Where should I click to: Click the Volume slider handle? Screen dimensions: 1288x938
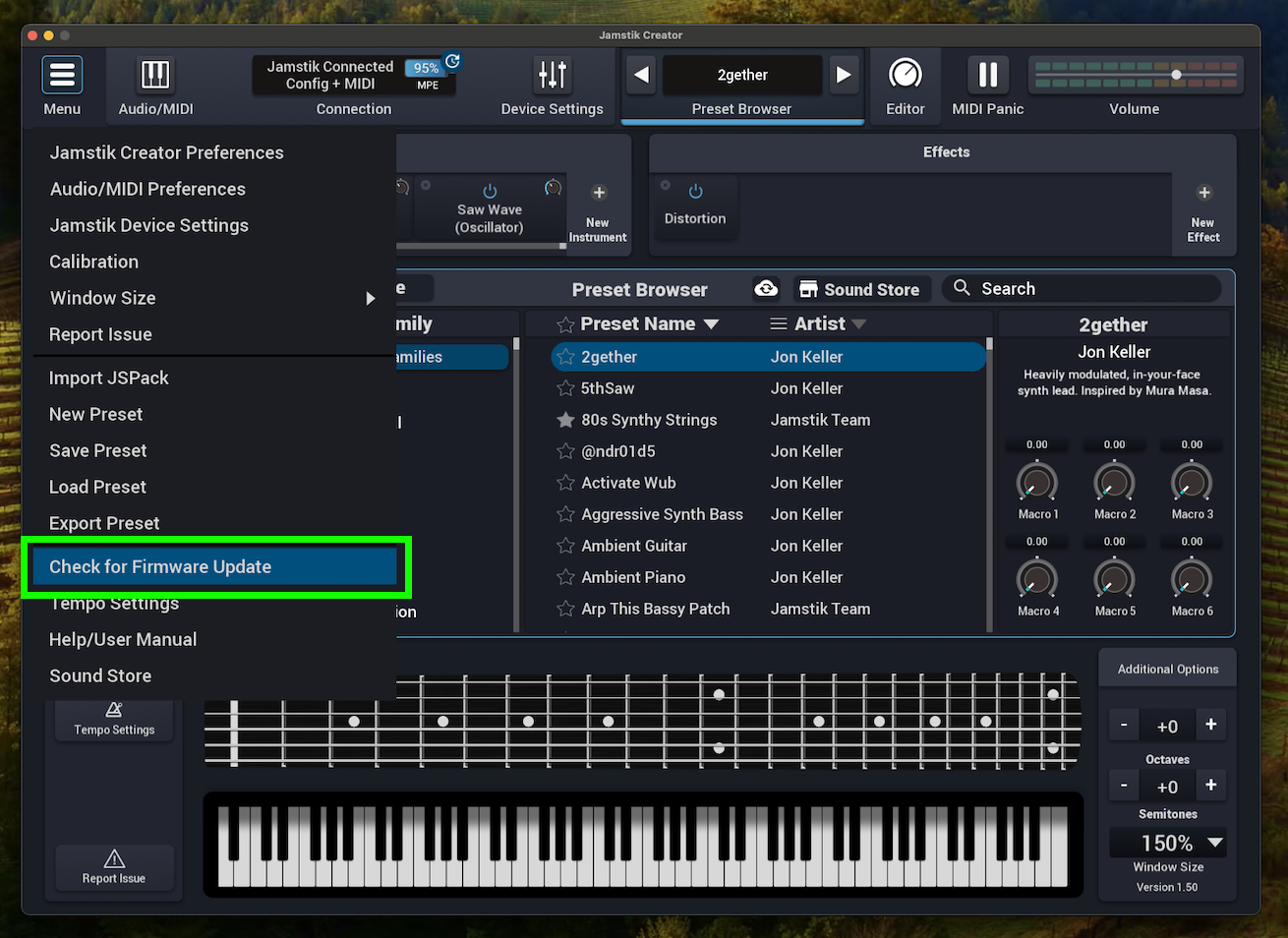click(x=1176, y=75)
